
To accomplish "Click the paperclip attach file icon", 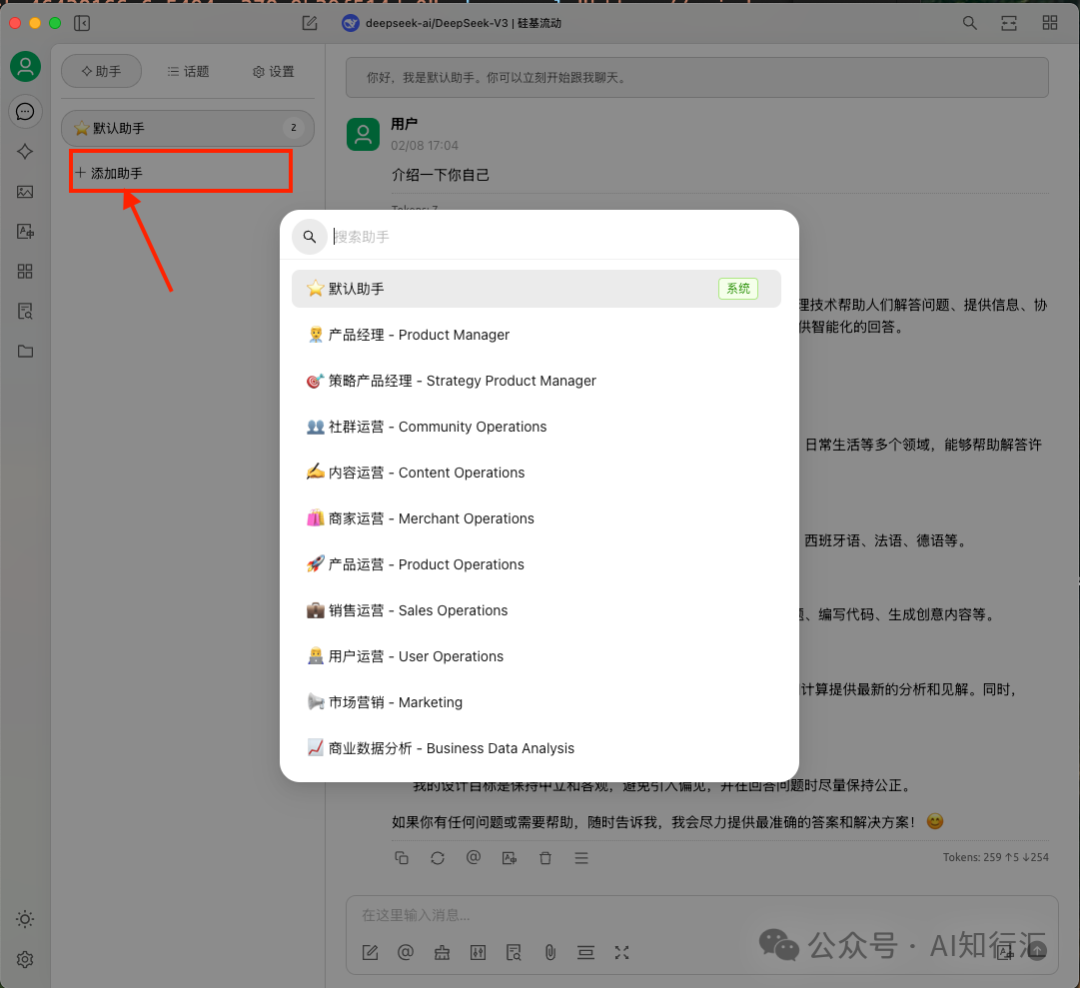I will coord(550,952).
